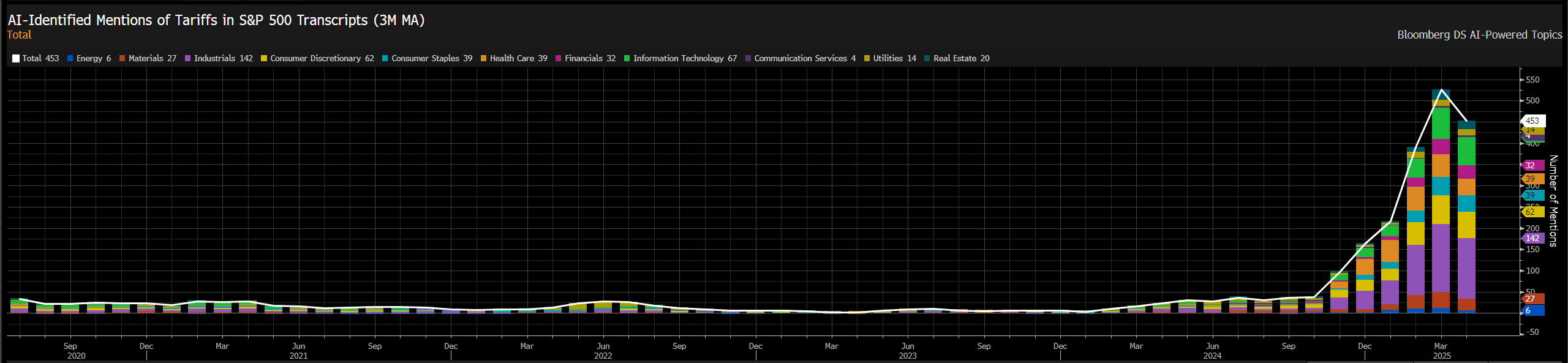Click the 100 y-axis label
This screenshot has width=1568, height=363.
coord(1532,271)
